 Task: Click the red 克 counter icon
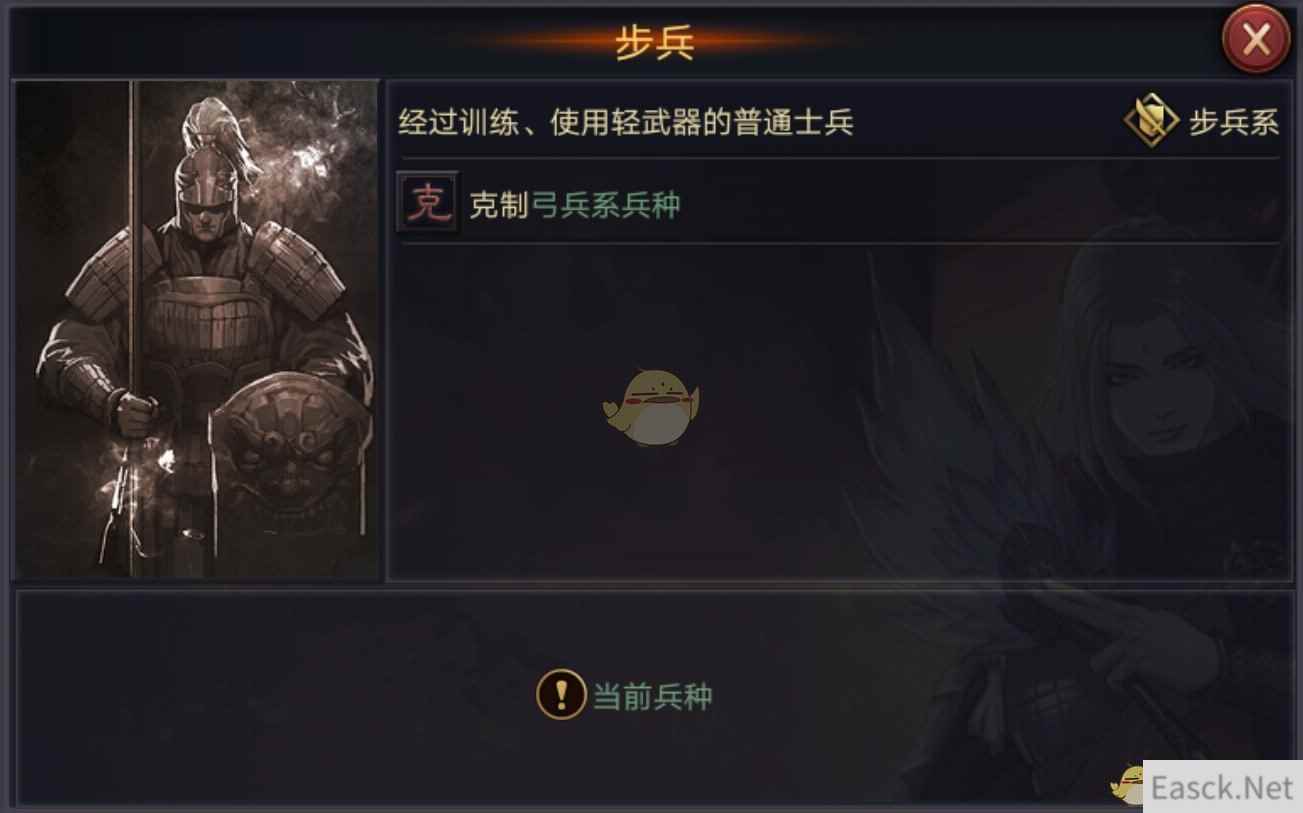click(x=429, y=203)
